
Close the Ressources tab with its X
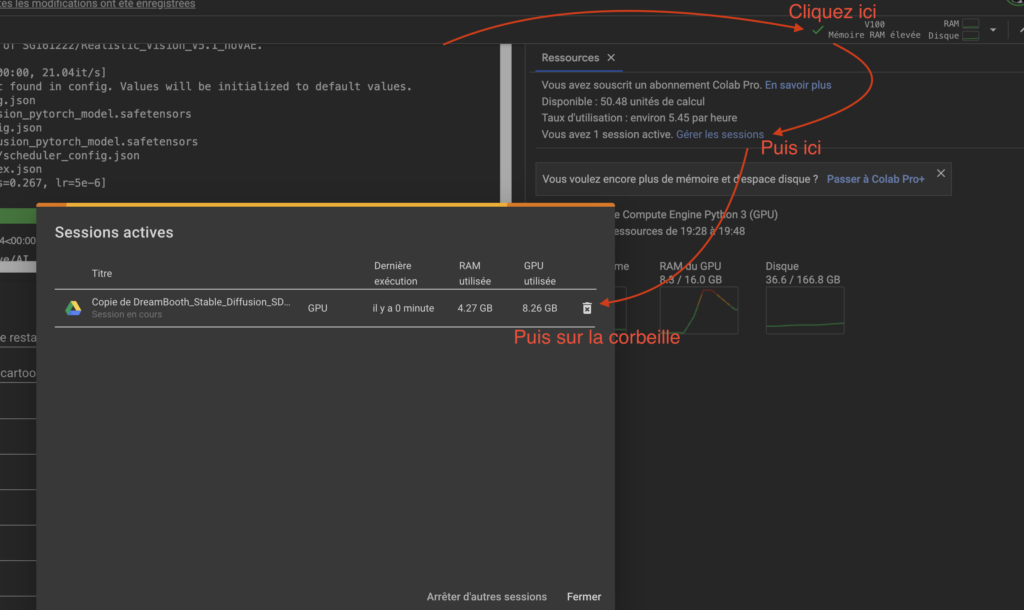pos(611,57)
